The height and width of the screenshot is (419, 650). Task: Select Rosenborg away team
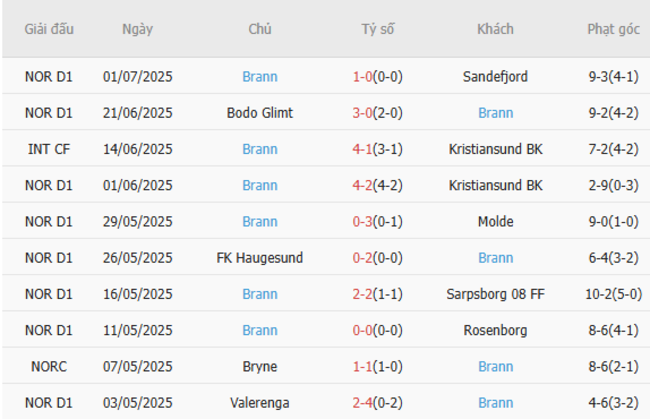coord(496,330)
